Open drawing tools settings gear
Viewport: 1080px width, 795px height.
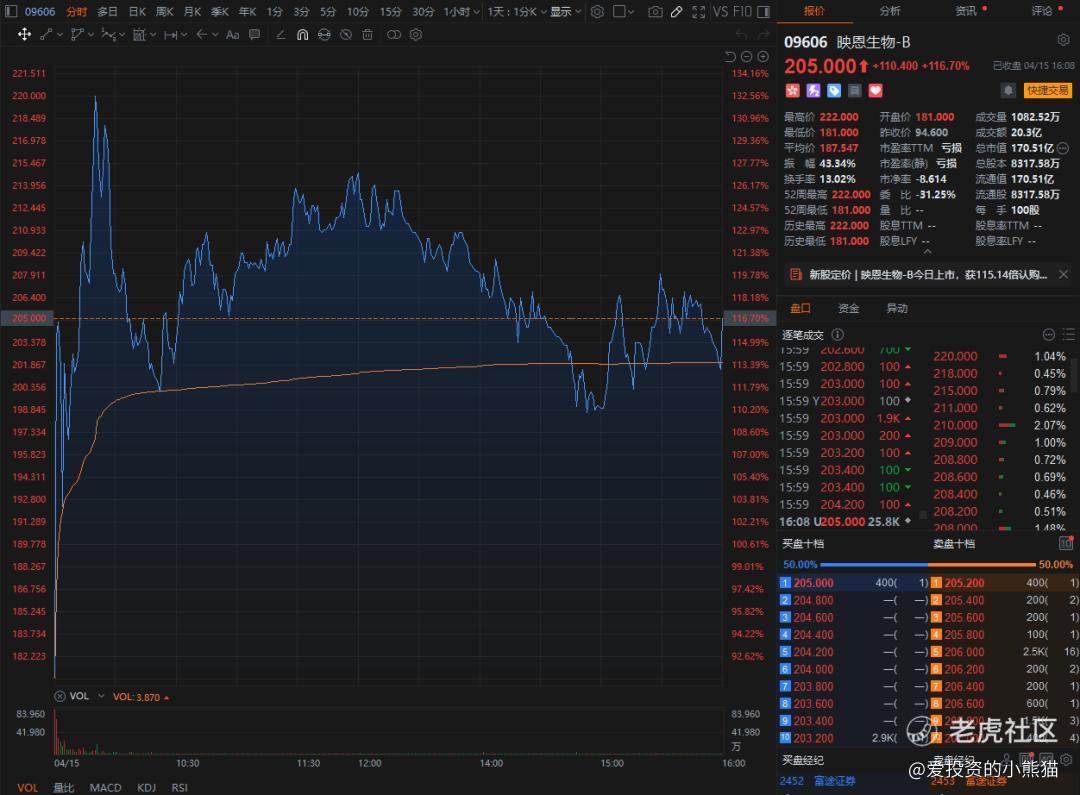pyautogui.click(x=416, y=34)
